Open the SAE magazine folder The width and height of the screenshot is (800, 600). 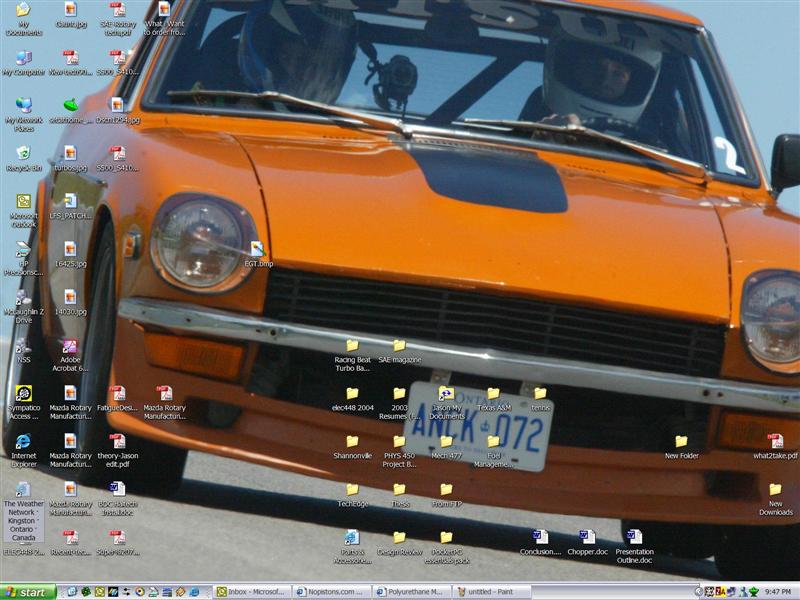click(399, 345)
